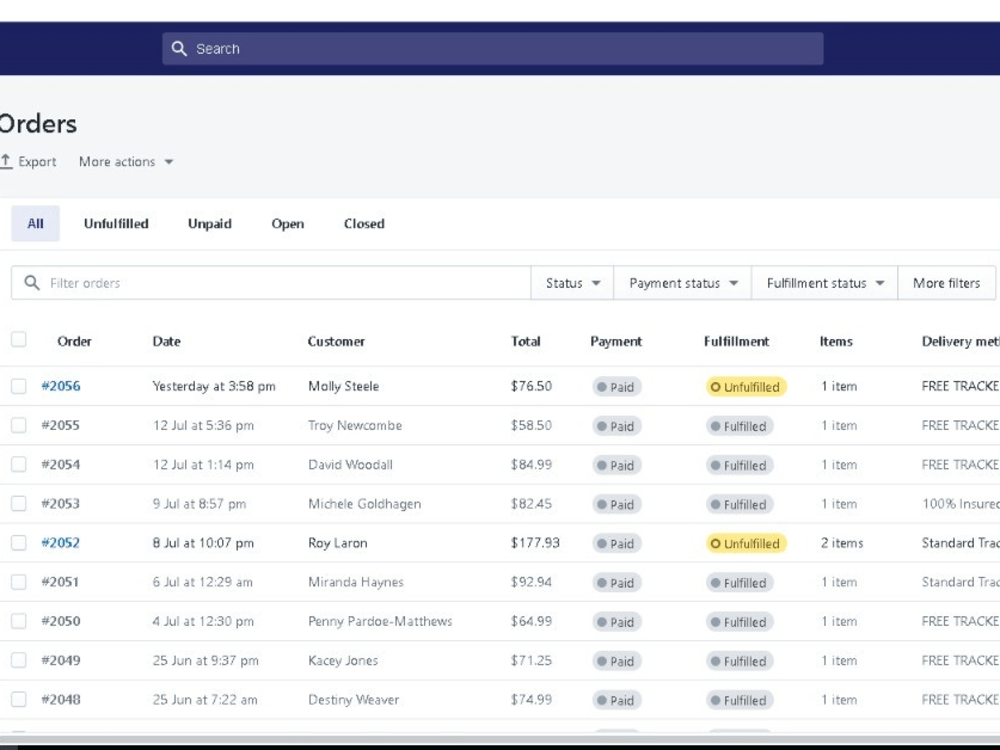Click the Order column header
The image size is (1000, 750).
coord(74,341)
